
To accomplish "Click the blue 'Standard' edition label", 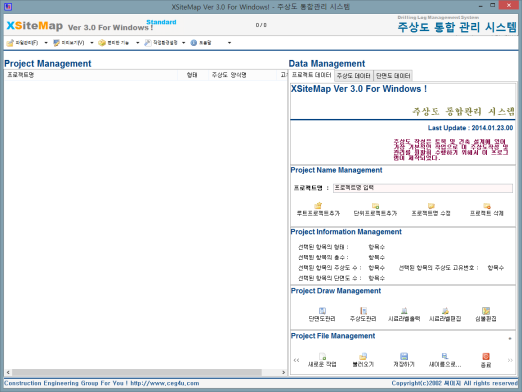I will coord(161,22).
